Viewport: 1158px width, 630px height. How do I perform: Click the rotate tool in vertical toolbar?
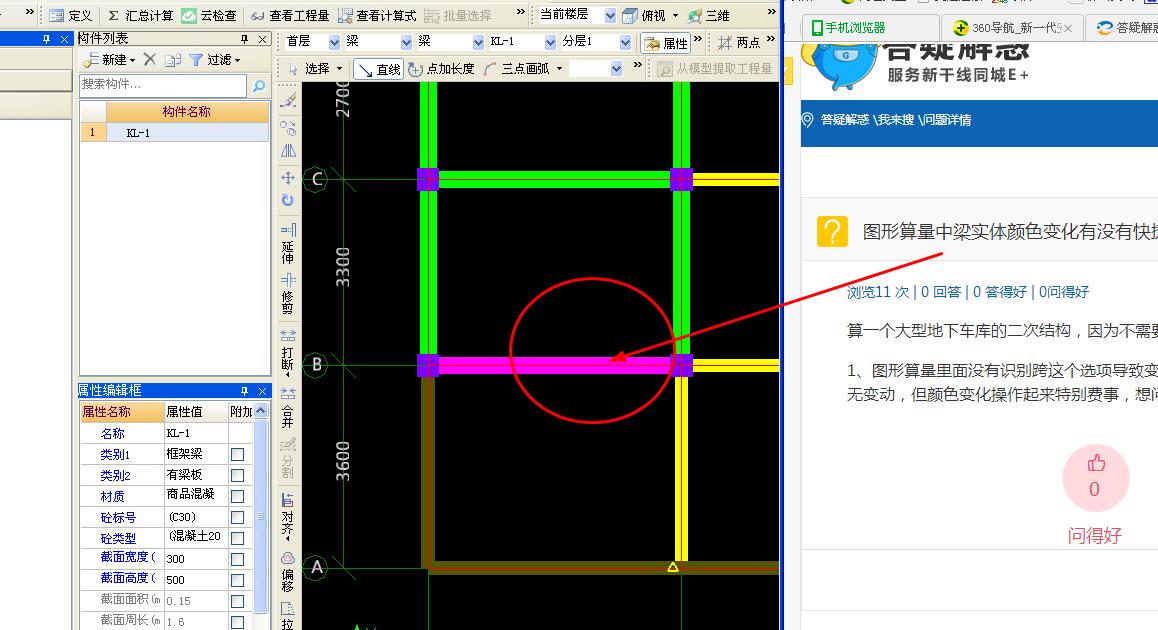(288, 200)
